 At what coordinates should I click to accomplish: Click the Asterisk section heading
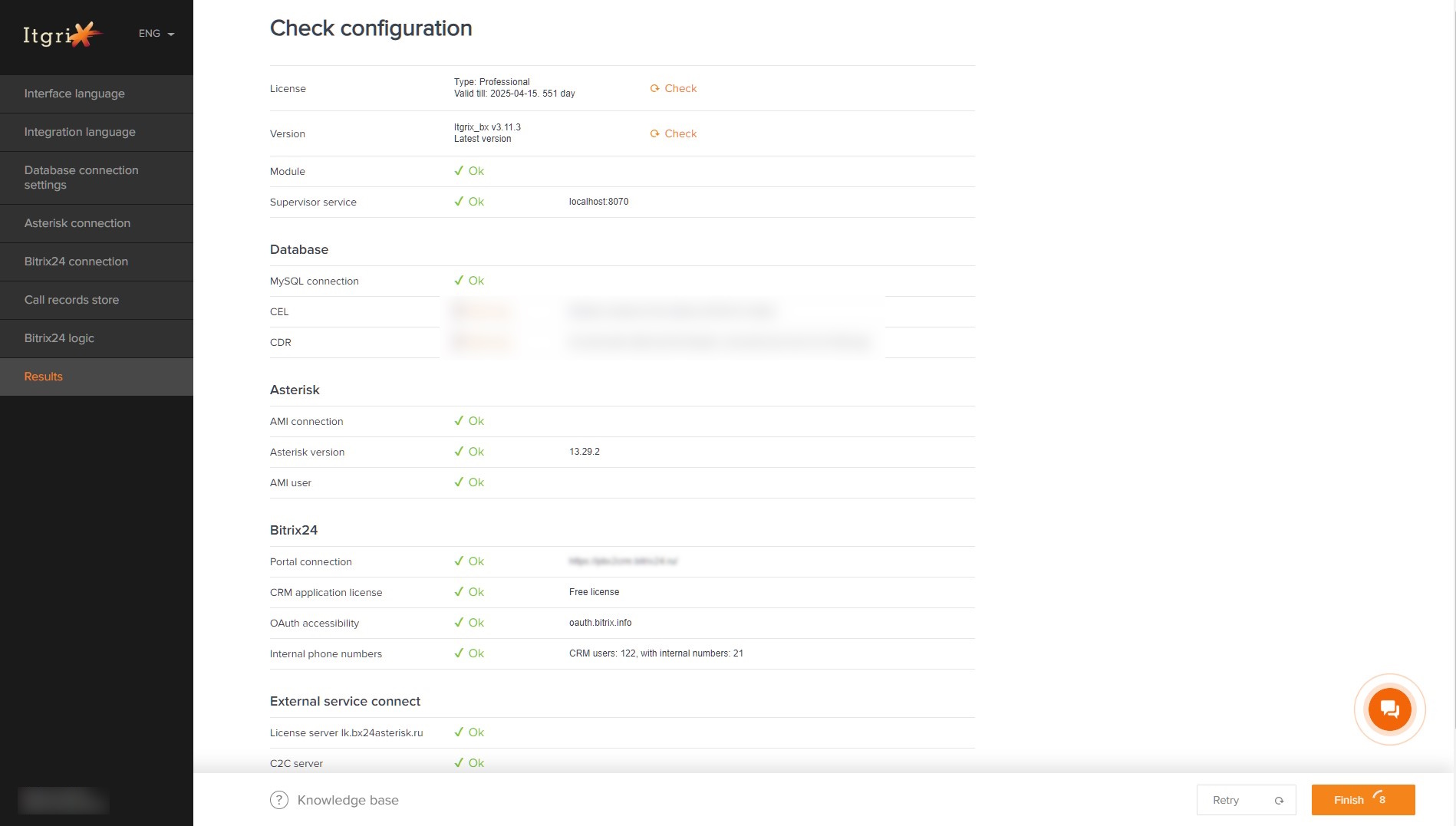point(295,390)
